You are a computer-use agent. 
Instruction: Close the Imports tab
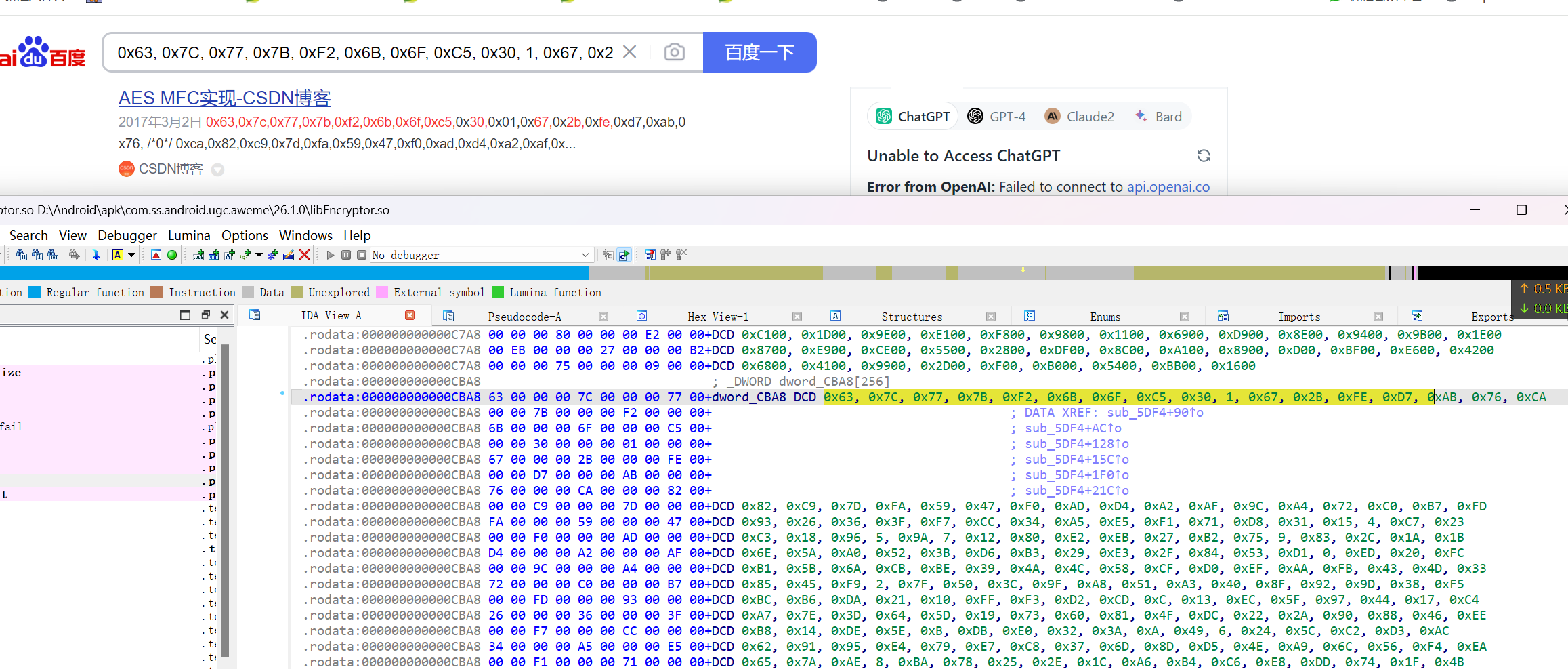(x=1378, y=317)
